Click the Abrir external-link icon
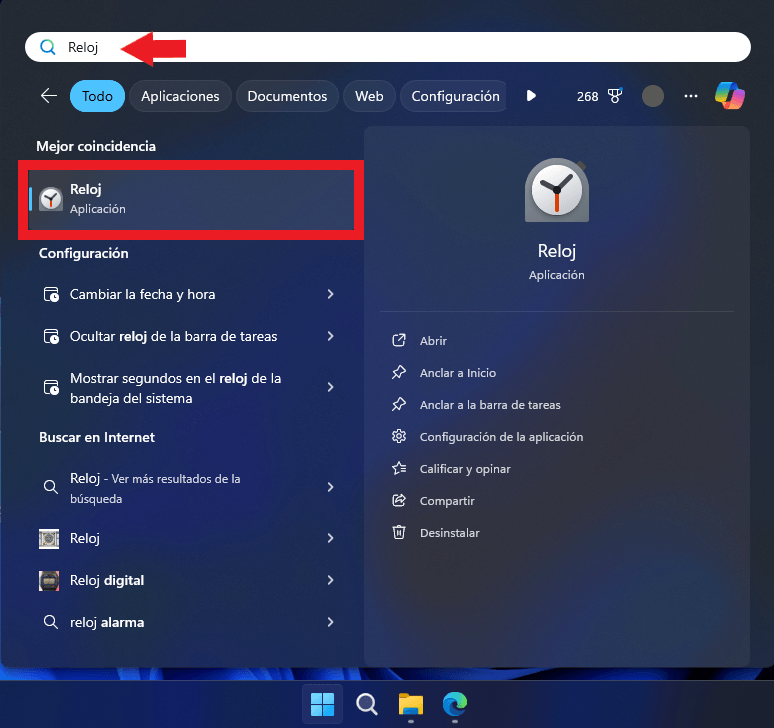The width and height of the screenshot is (774, 728). (399, 341)
